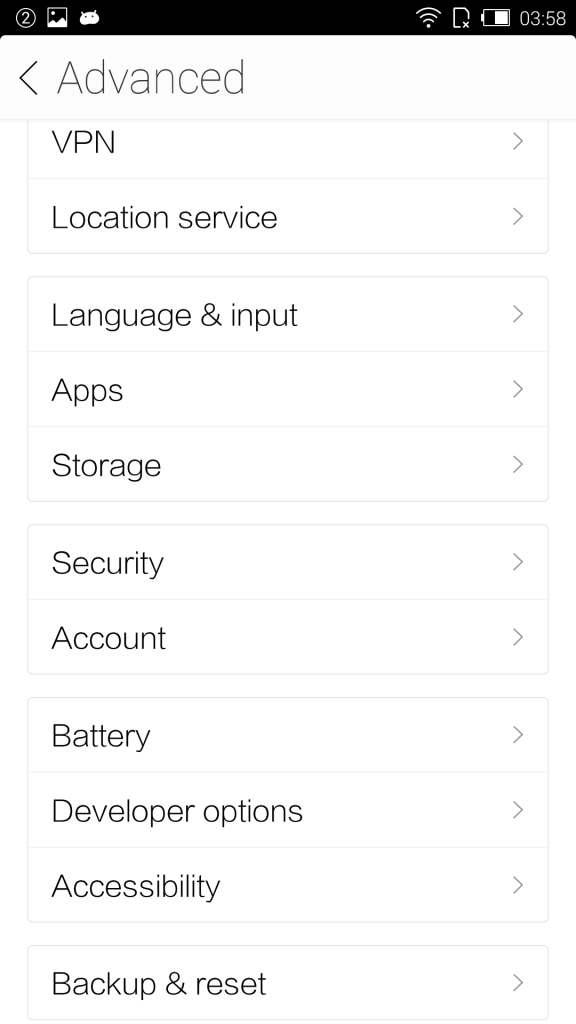Open Language & input settings
Viewport: 576px width, 1024px height.
(x=288, y=314)
